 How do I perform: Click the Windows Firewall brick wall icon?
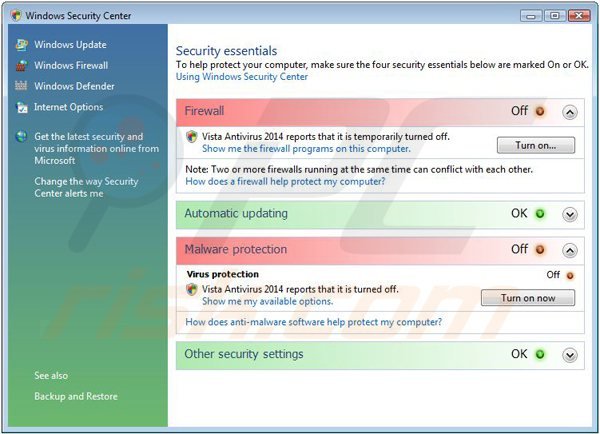tap(21, 65)
